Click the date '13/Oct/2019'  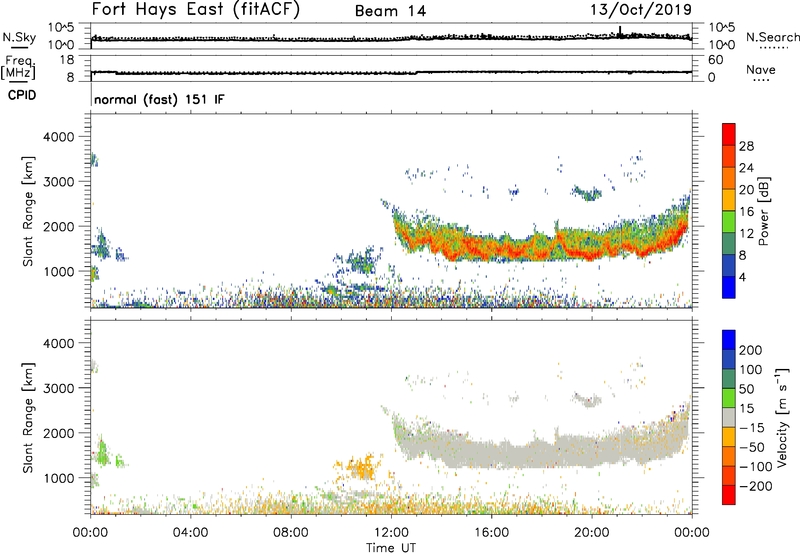click(x=641, y=10)
